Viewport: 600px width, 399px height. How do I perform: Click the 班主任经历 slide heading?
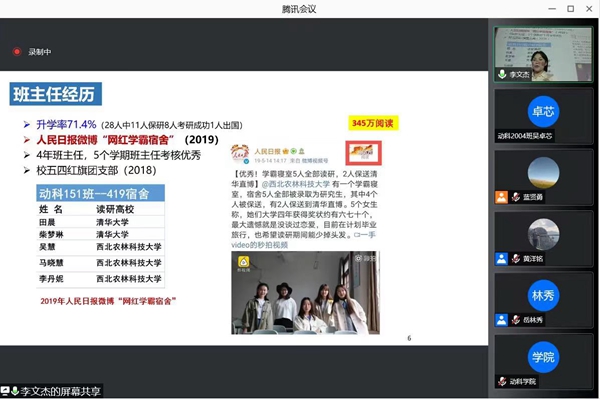pyautogui.click(x=55, y=94)
